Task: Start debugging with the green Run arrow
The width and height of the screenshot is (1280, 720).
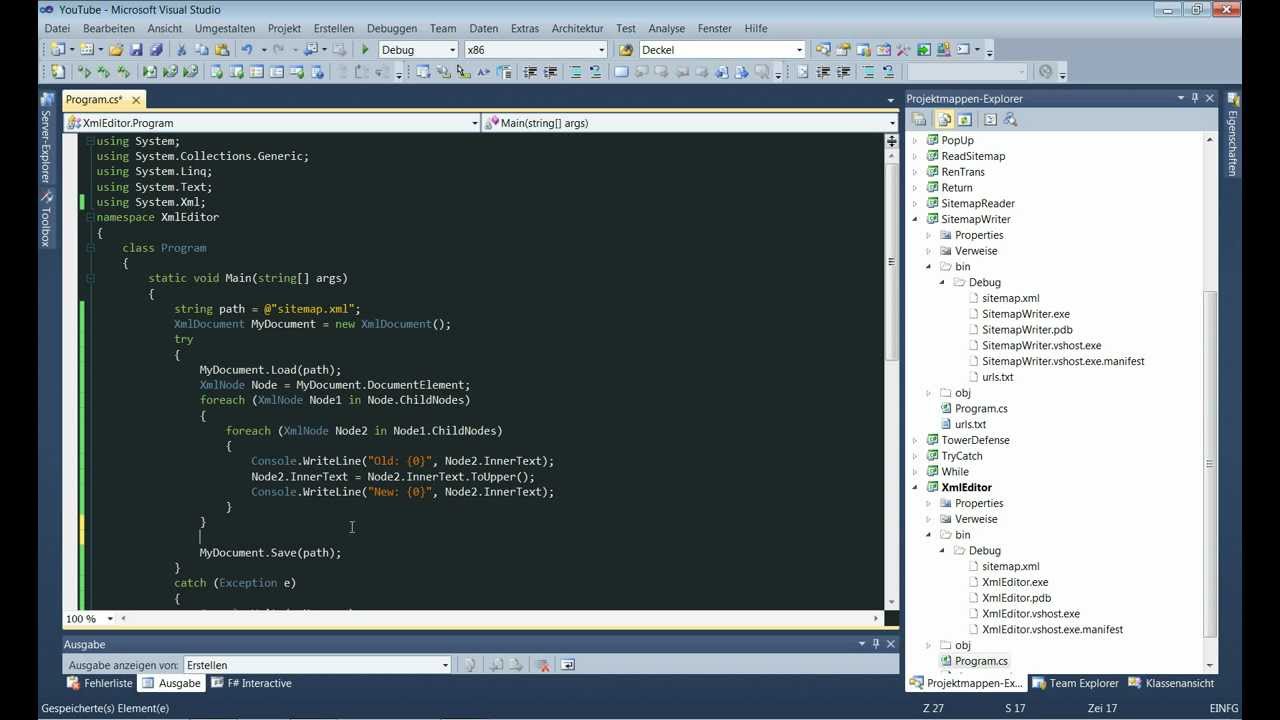Action: (364, 49)
